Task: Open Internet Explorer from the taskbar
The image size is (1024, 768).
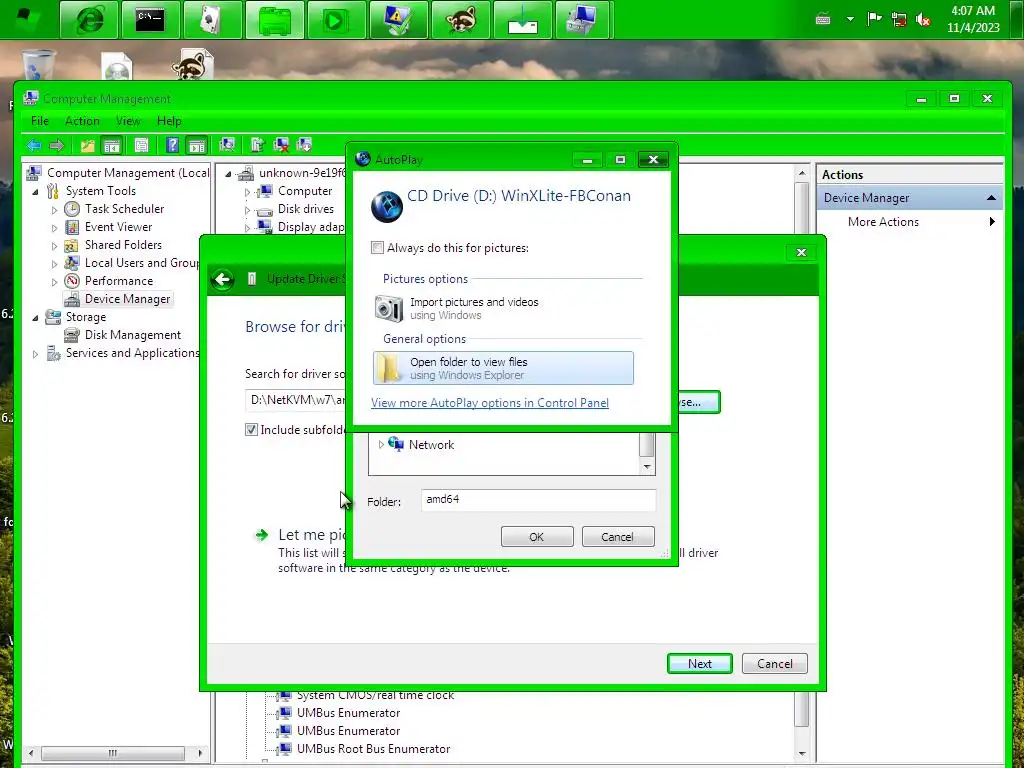Action: pos(89,20)
